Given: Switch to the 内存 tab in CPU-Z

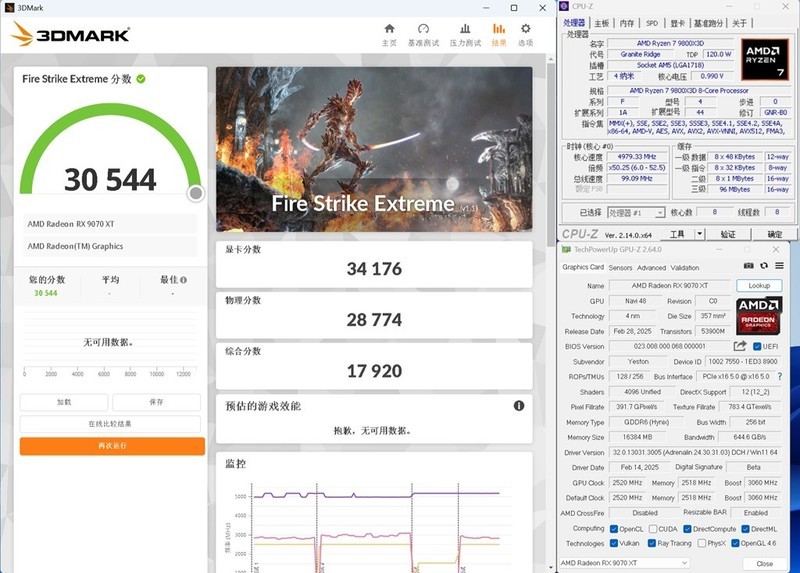Looking at the screenshot, I should pos(627,23).
